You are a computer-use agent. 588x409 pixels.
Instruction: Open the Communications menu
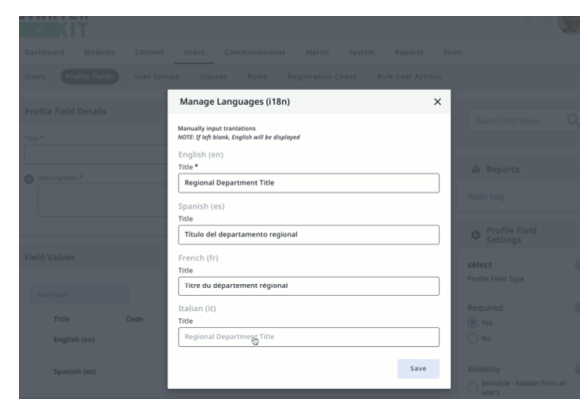click(x=255, y=52)
